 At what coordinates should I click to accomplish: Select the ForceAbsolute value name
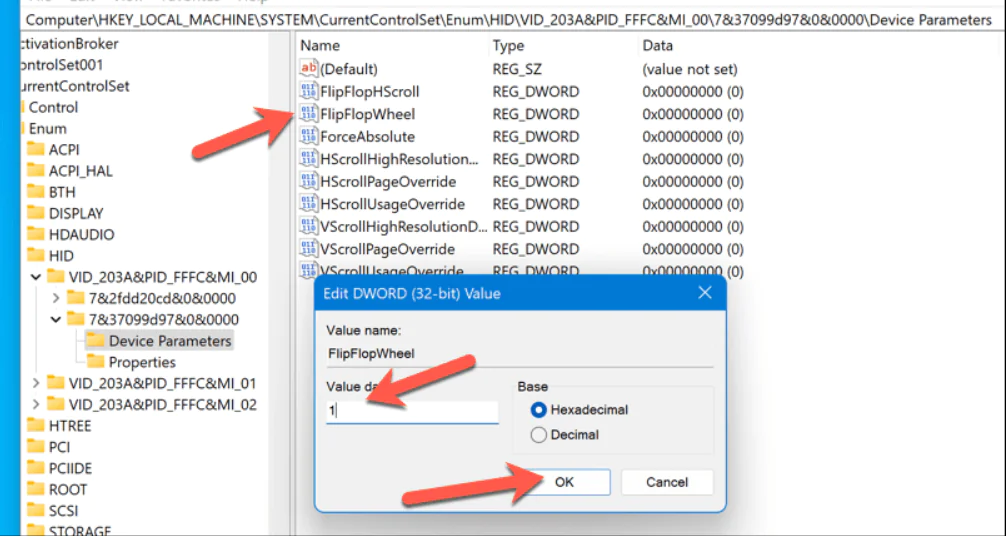point(367,137)
